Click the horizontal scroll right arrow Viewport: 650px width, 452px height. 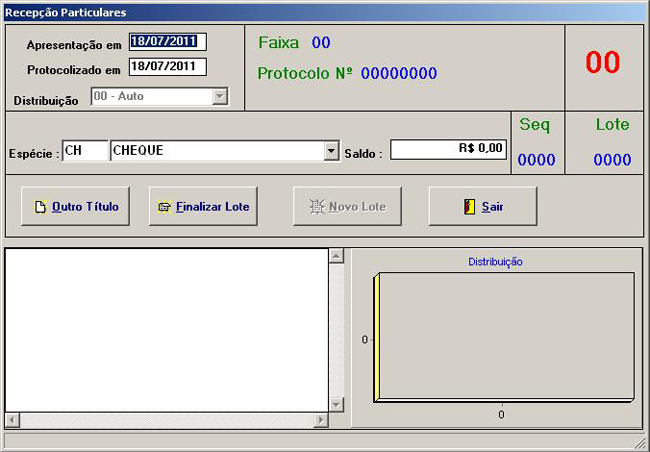pos(320,420)
